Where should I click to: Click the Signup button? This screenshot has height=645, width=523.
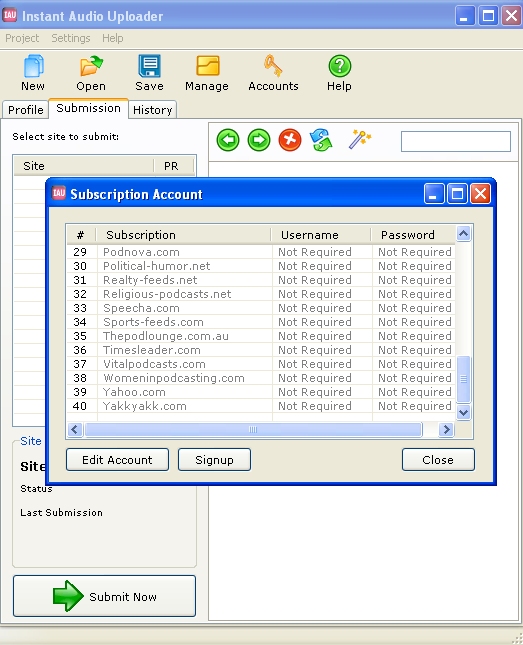[x=214, y=459]
